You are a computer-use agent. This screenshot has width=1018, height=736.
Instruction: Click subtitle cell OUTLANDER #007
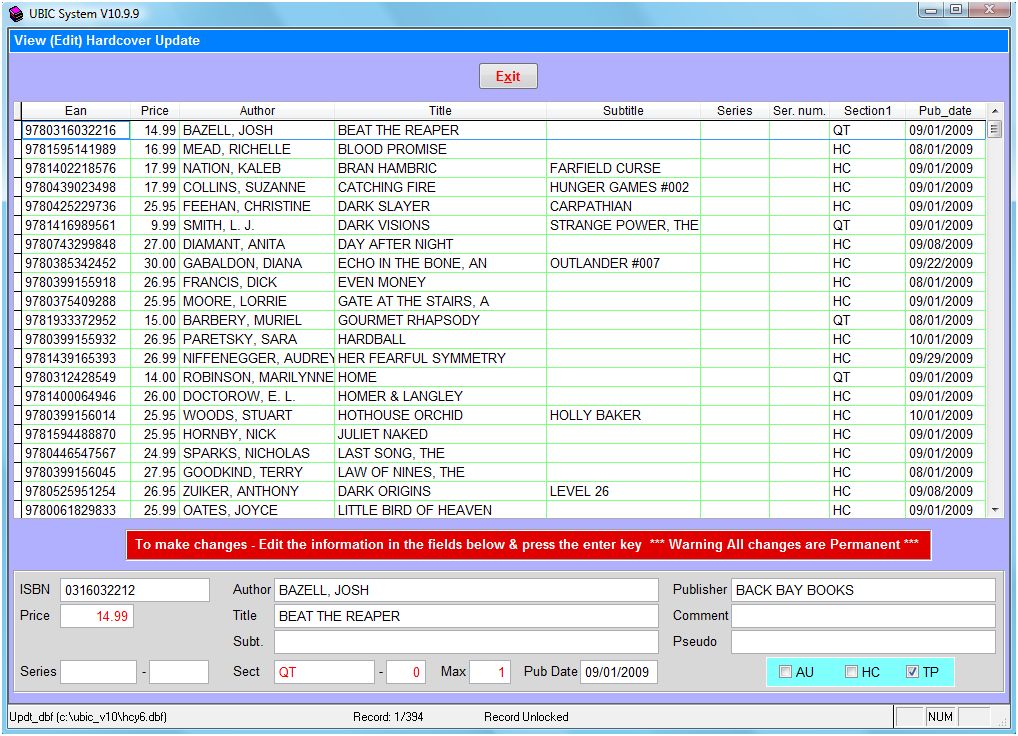(x=623, y=263)
